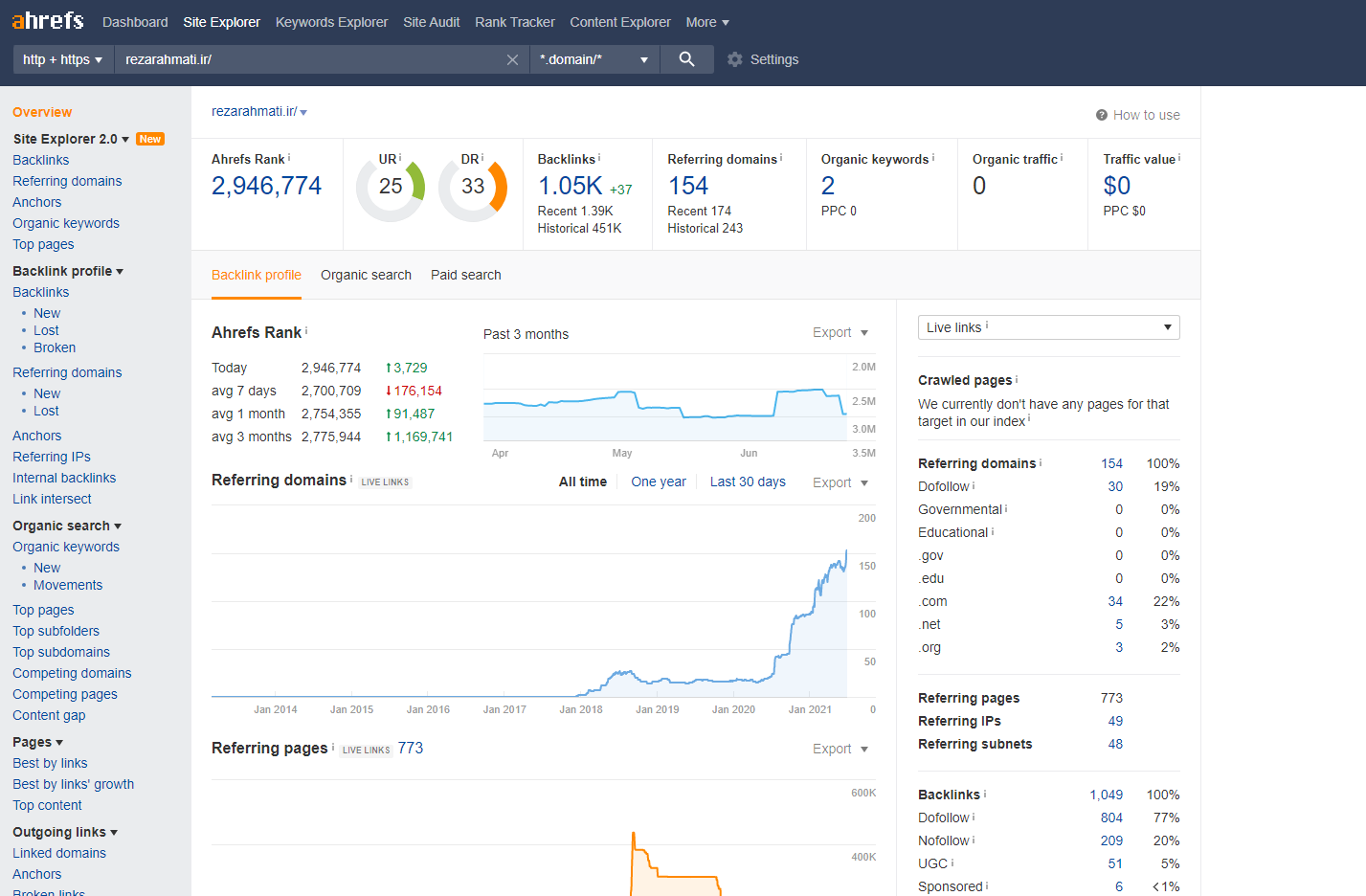Open Broken backlinks in the sidebar

[x=55, y=347]
